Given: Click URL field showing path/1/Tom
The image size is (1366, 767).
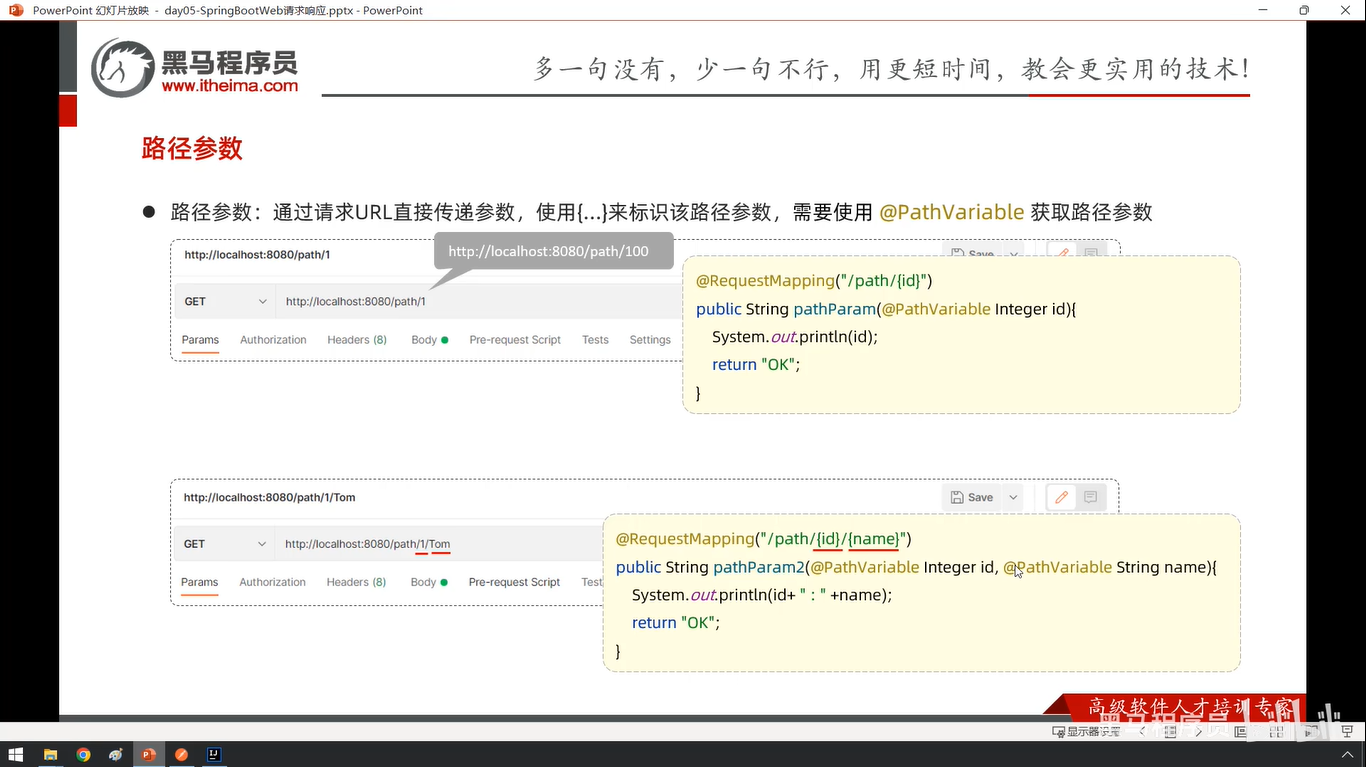Looking at the screenshot, I should [x=440, y=544].
